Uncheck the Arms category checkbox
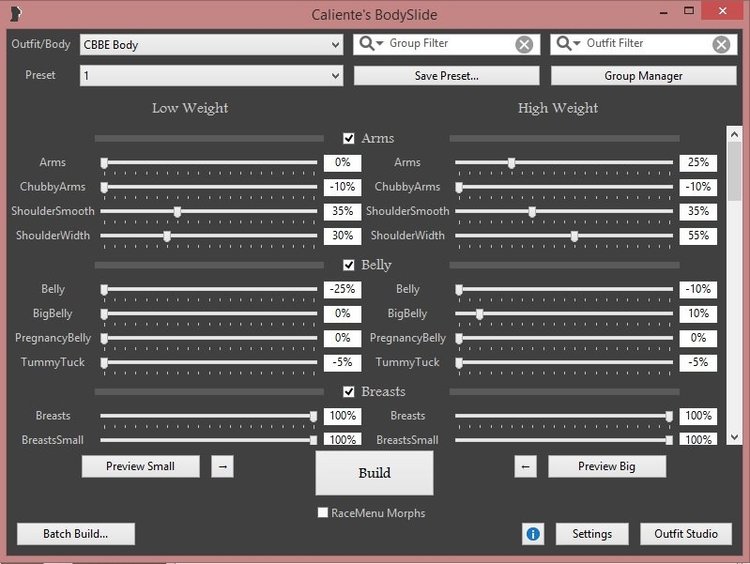 click(349, 138)
